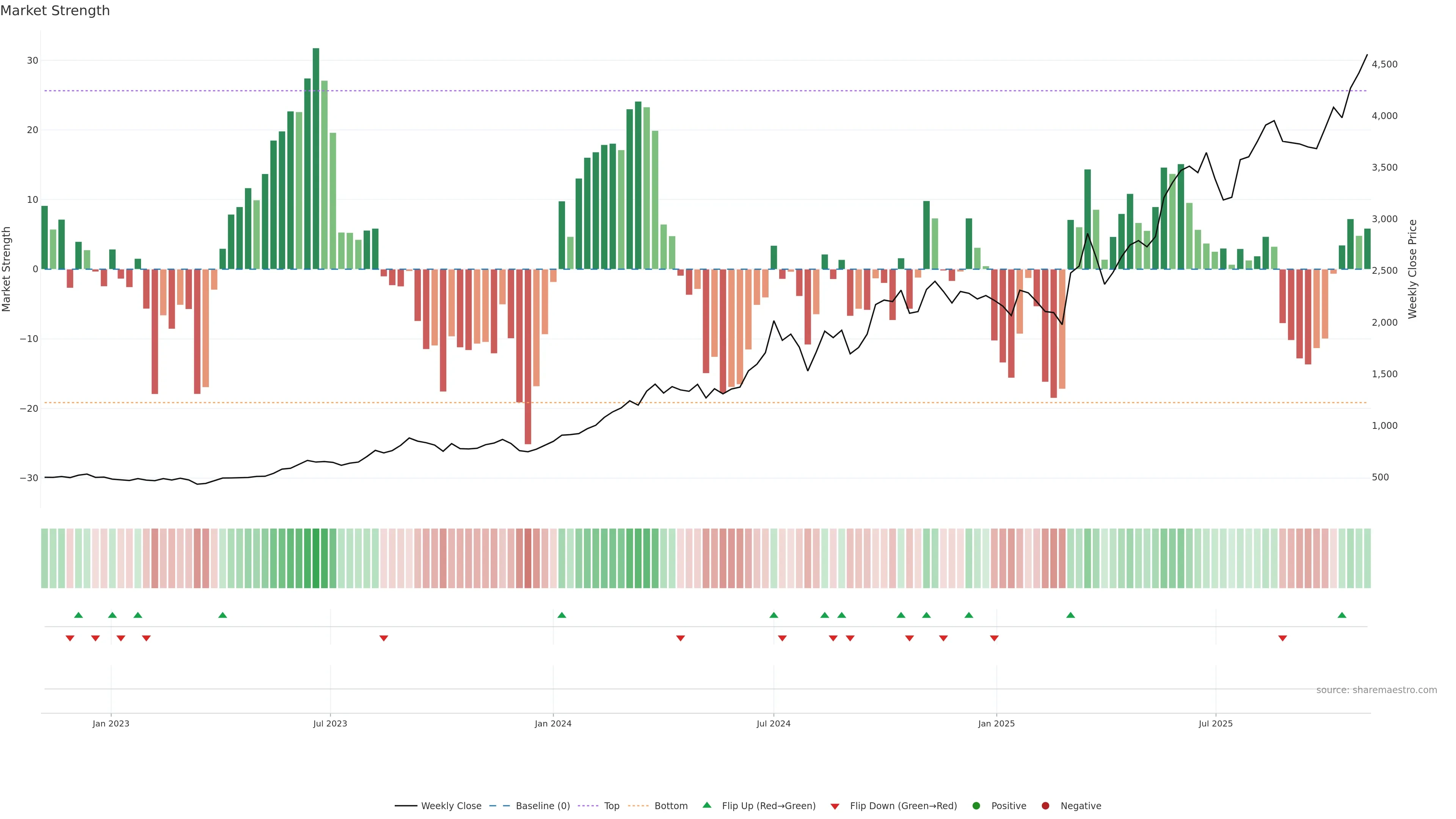Click the rightmost green flip-up triangle marker
Image resolution: width=1456 pixels, height=819 pixels.
click(x=1342, y=615)
